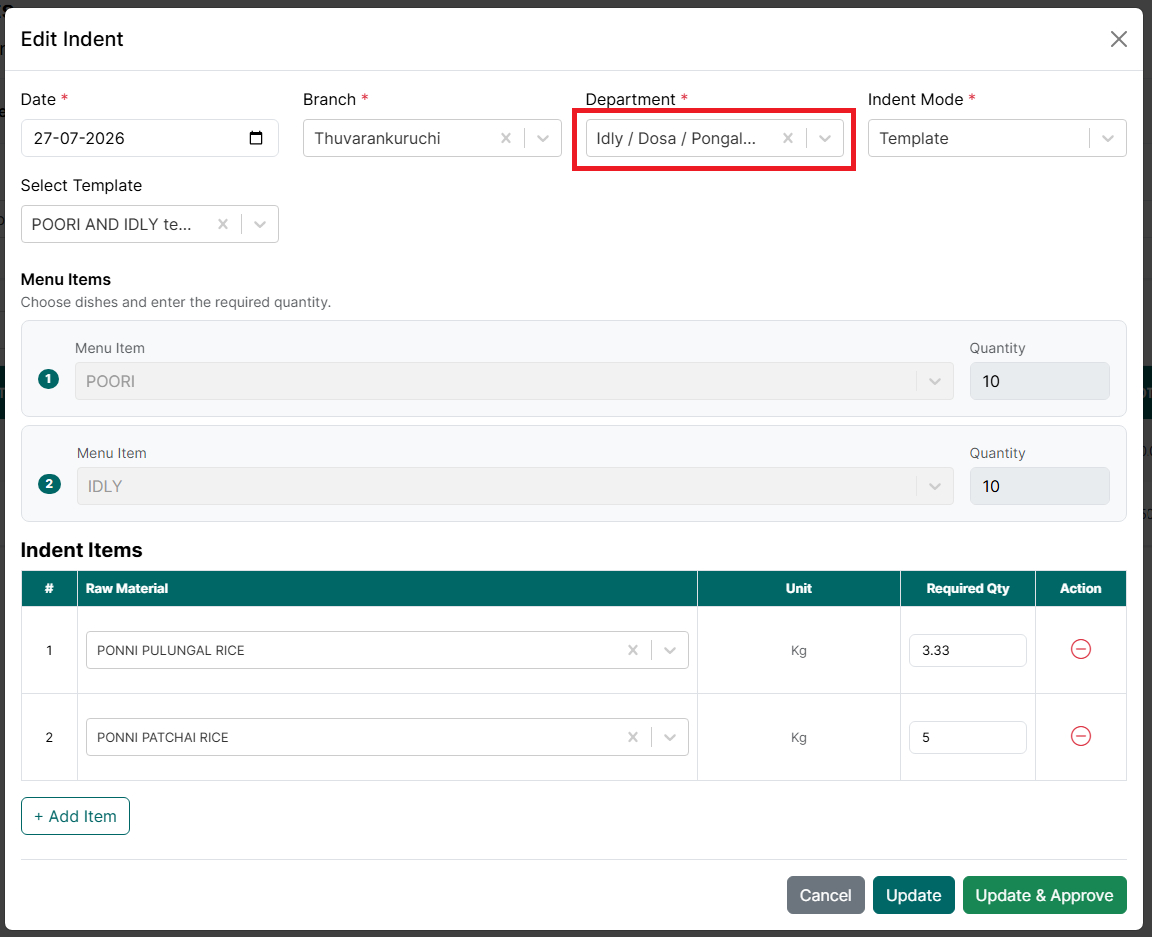Image resolution: width=1152 pixels, height=937 pixels.
Task: Open the IDLY menu item dropdown
Action: (935, 487)
